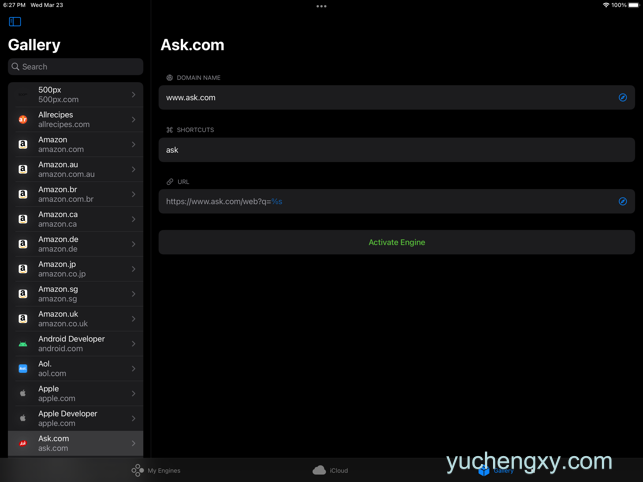
Task: Click the Wi-Fi status icon
Action: 606,5
